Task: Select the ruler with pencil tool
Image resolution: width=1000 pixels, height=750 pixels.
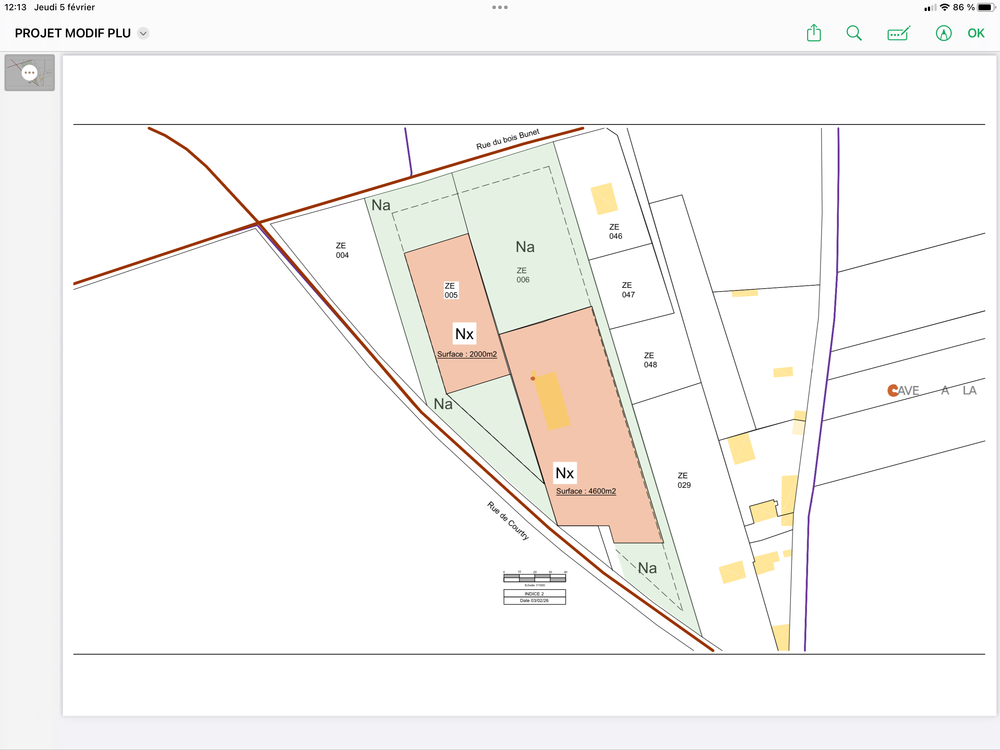Action: point(899,33)
